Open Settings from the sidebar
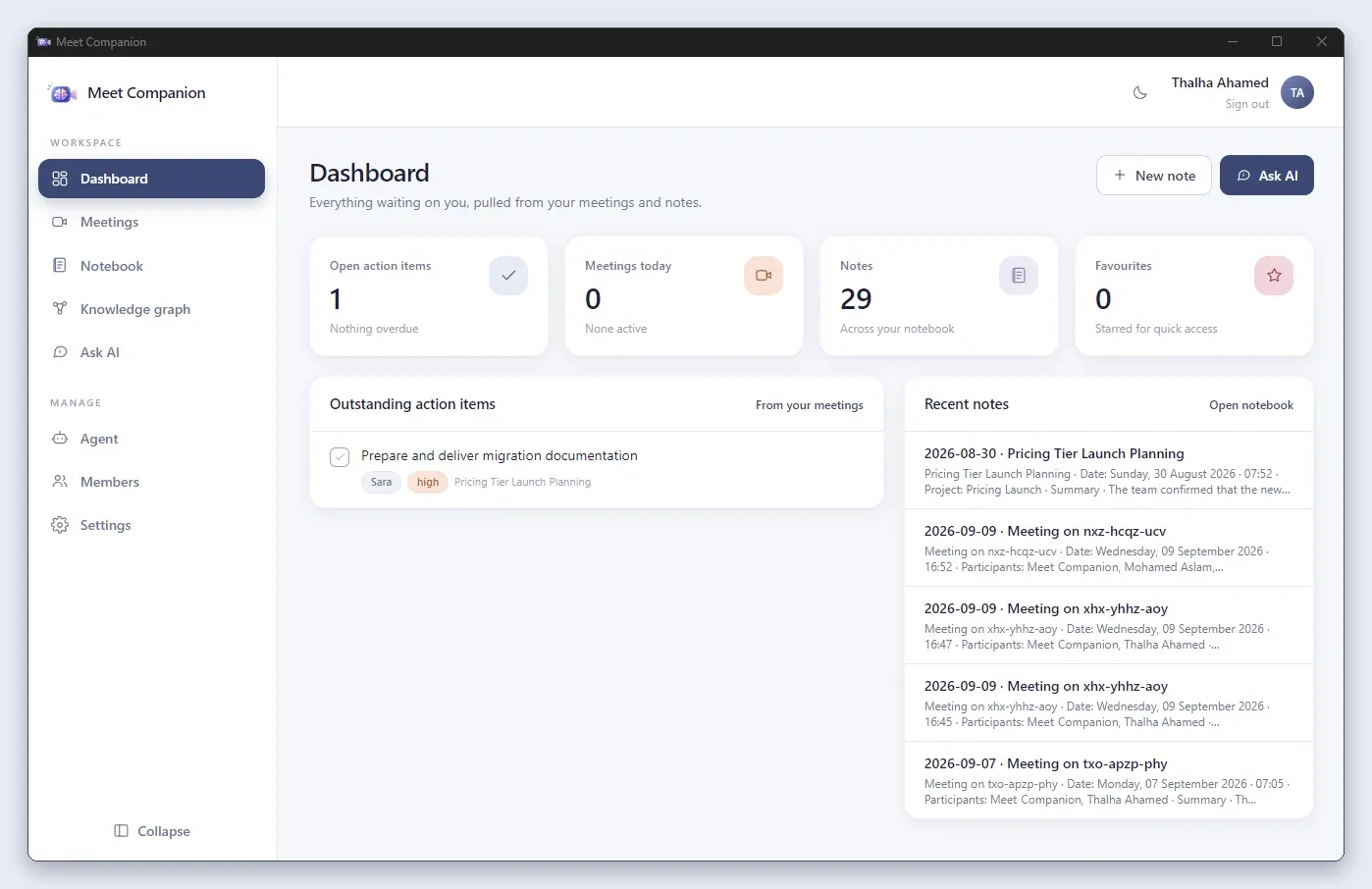 (151, 525)
